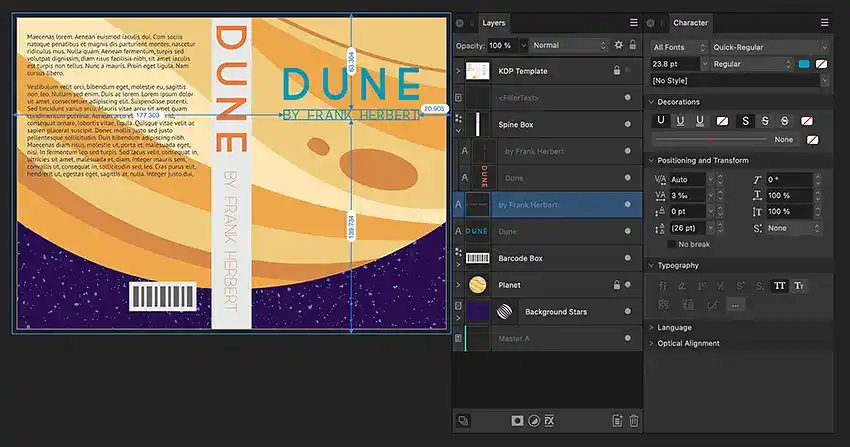The width and height of the screenshot is (850, 447).
Task: Enable fractions ½ typography button
Action: [x=720, y=286]
